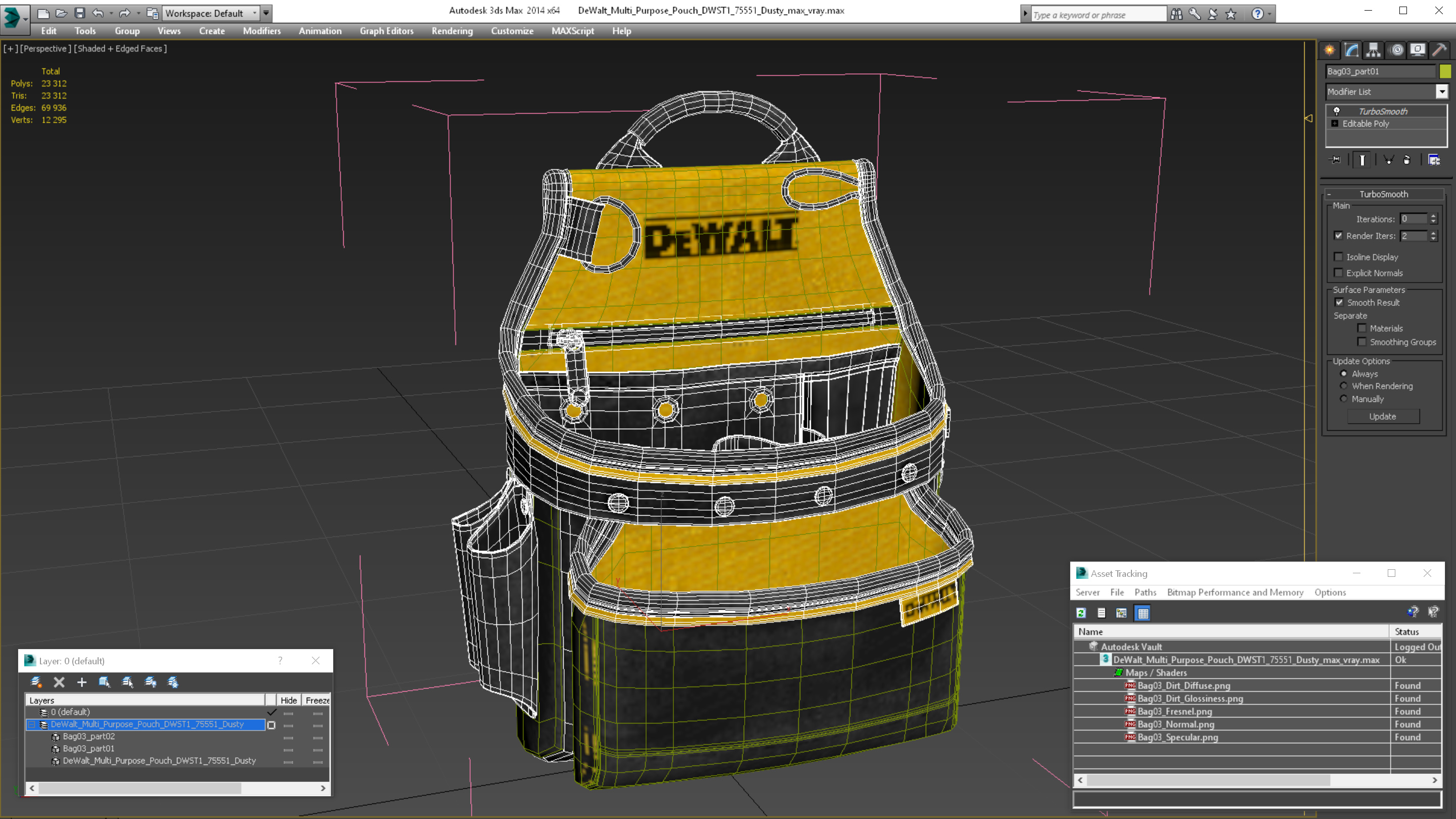Switch to the Create command panel tab
1456x819 pixels.
(x=1330, y=50)
